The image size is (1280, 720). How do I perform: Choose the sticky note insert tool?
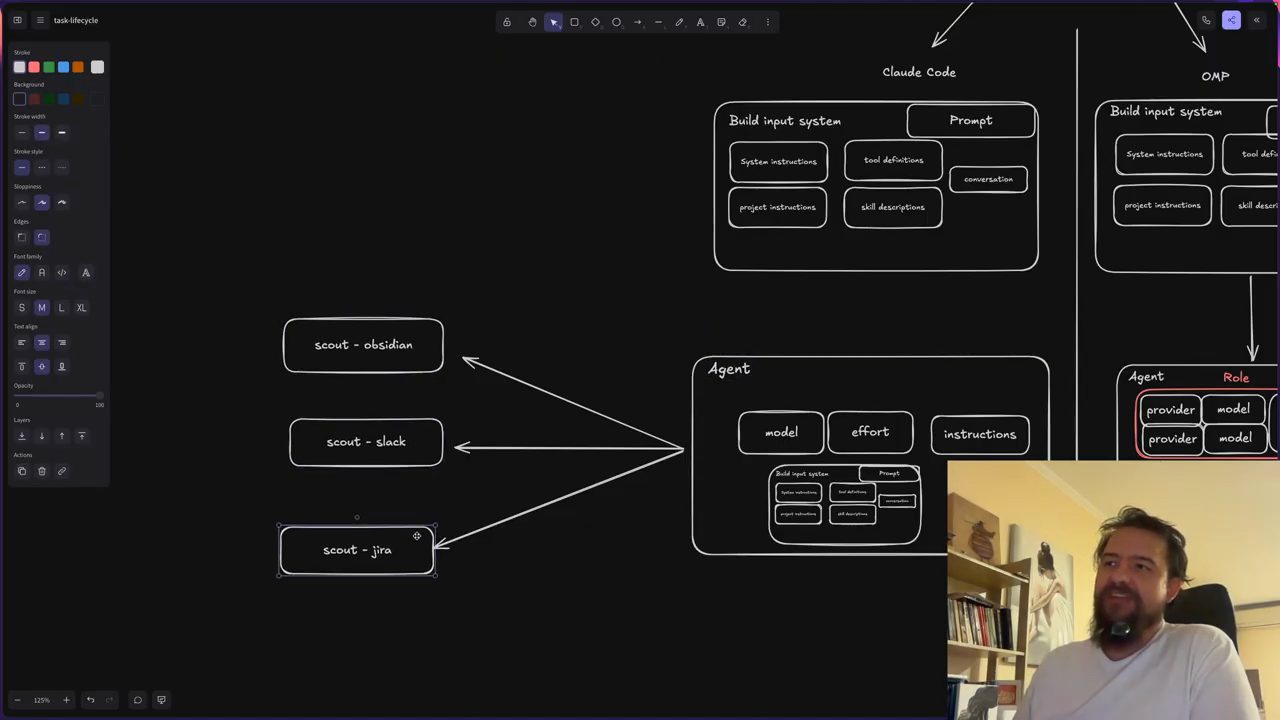coord(721,22)
